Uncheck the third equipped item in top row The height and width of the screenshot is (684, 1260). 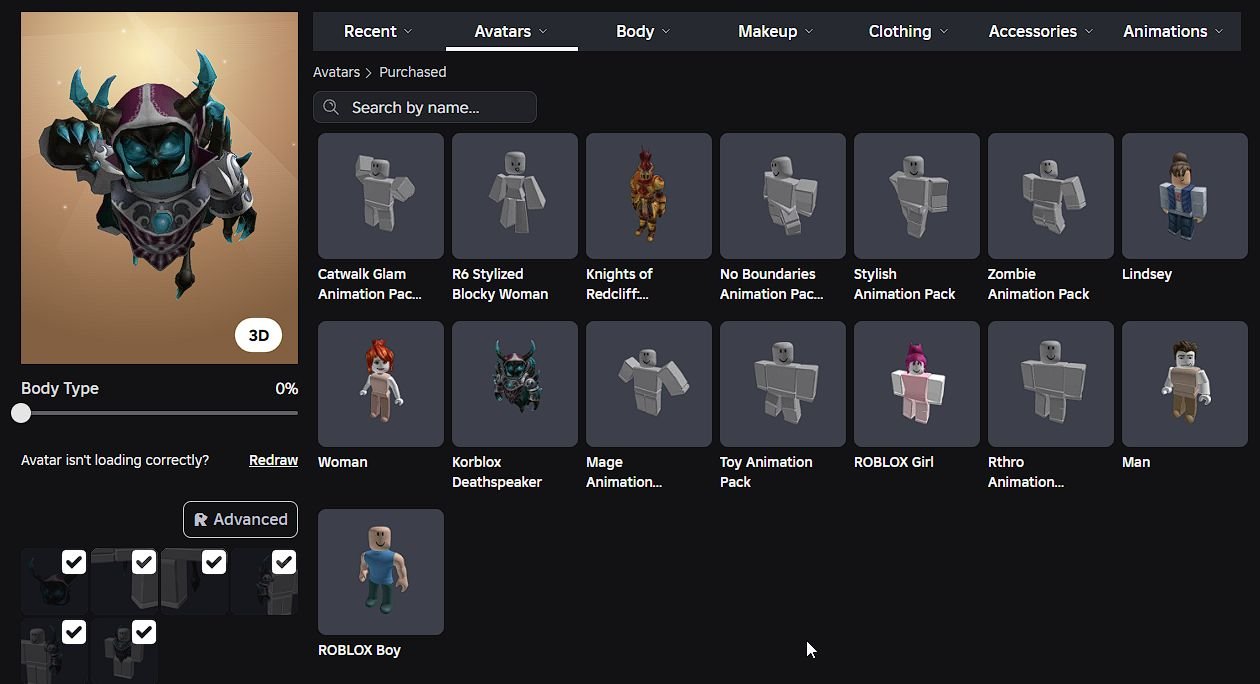click(214, 562)
